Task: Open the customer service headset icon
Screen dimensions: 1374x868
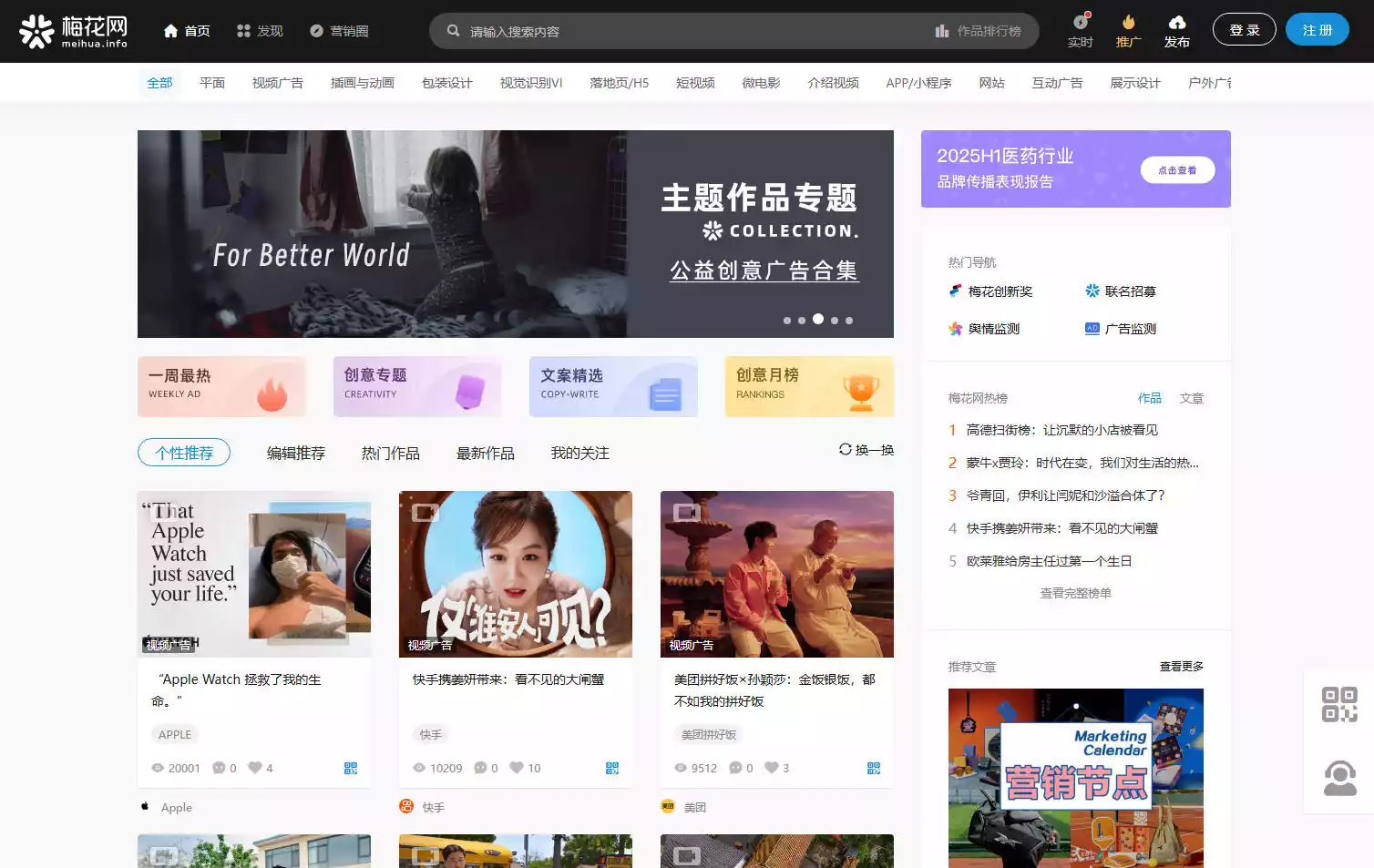Action: coord(1339,778)
